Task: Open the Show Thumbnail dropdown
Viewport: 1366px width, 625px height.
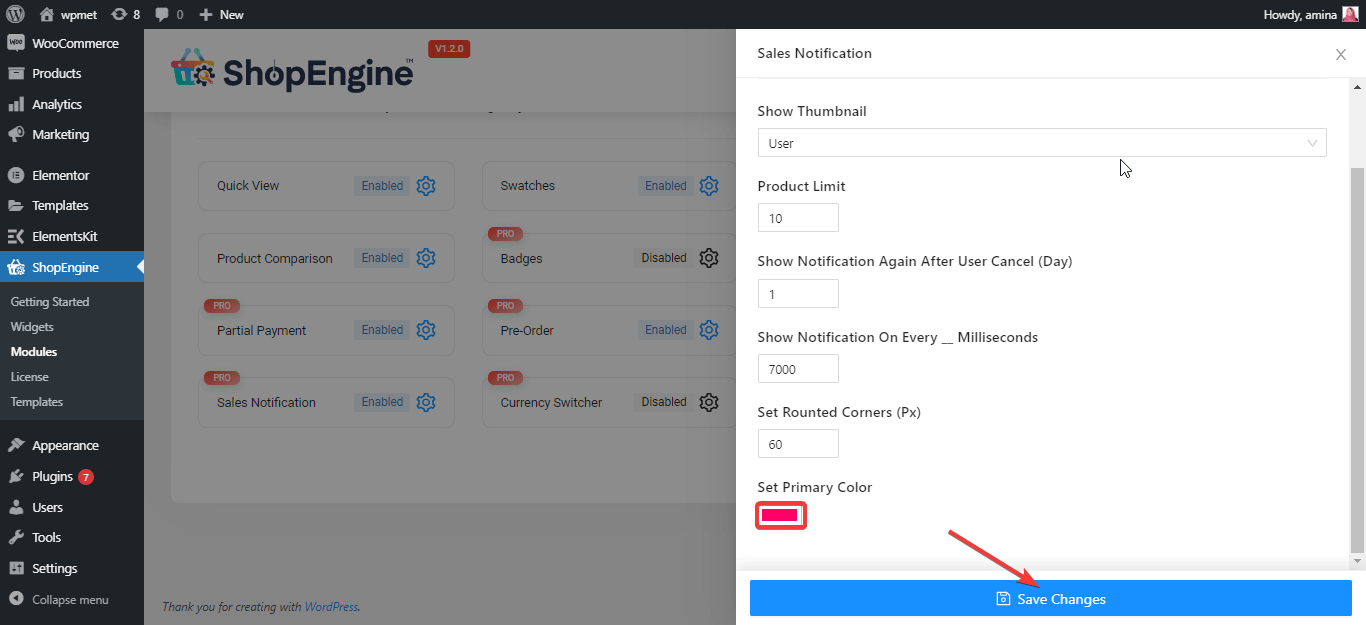Action: point(1042,143)
